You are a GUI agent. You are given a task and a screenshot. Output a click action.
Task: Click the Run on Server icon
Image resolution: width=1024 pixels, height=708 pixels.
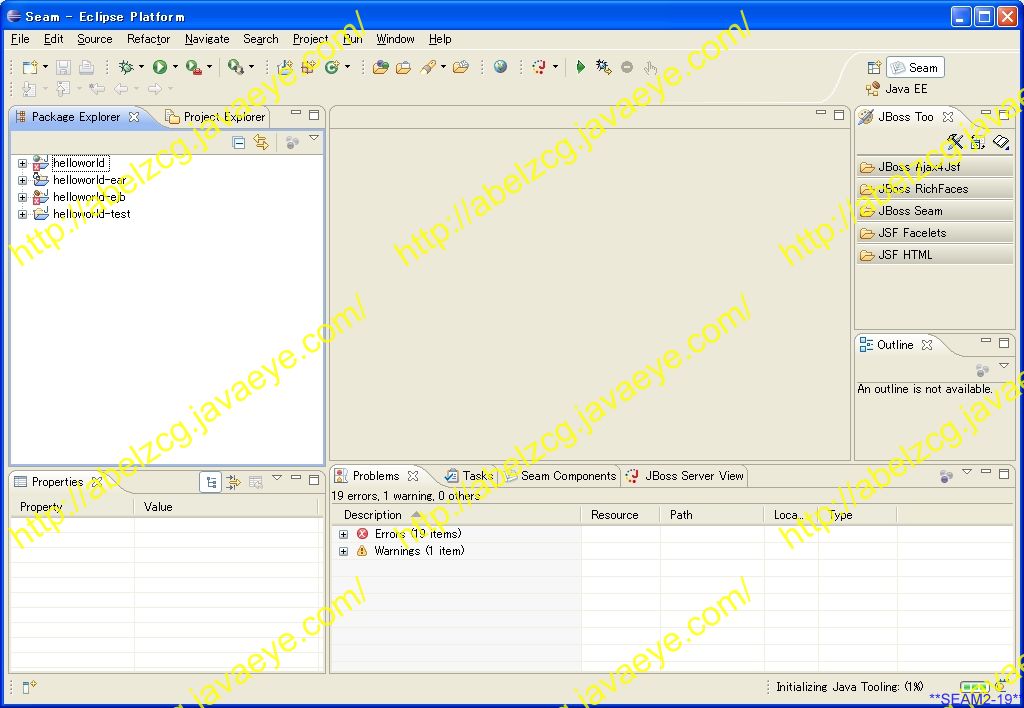pyautogui.click(x=236, y=67)
